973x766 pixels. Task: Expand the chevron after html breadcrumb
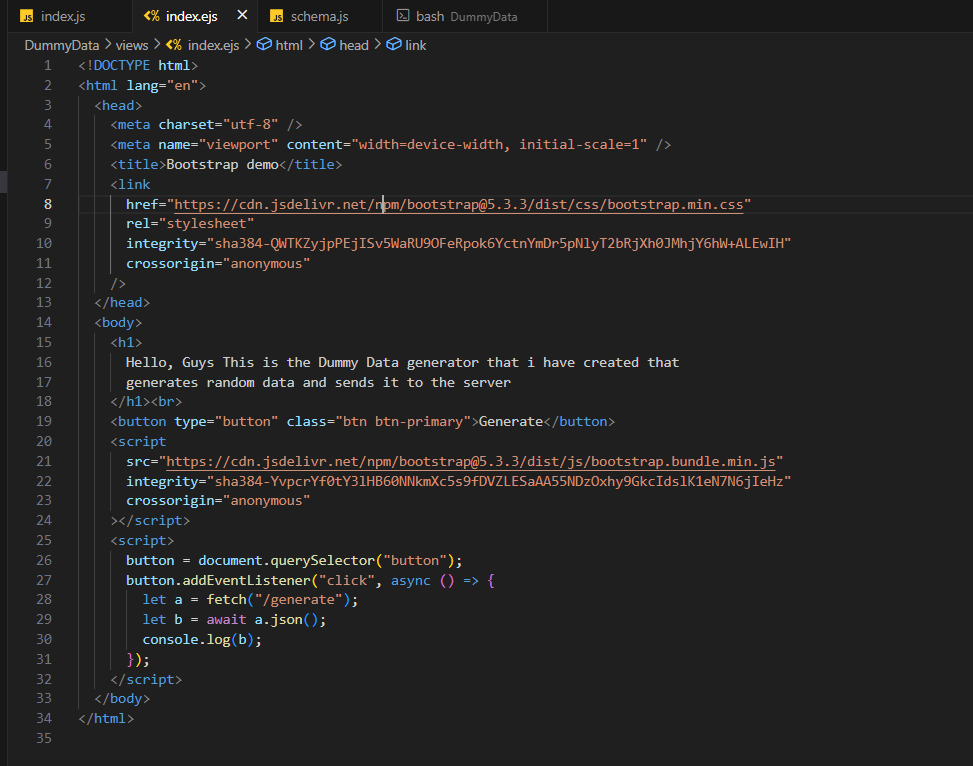(311, 44)
